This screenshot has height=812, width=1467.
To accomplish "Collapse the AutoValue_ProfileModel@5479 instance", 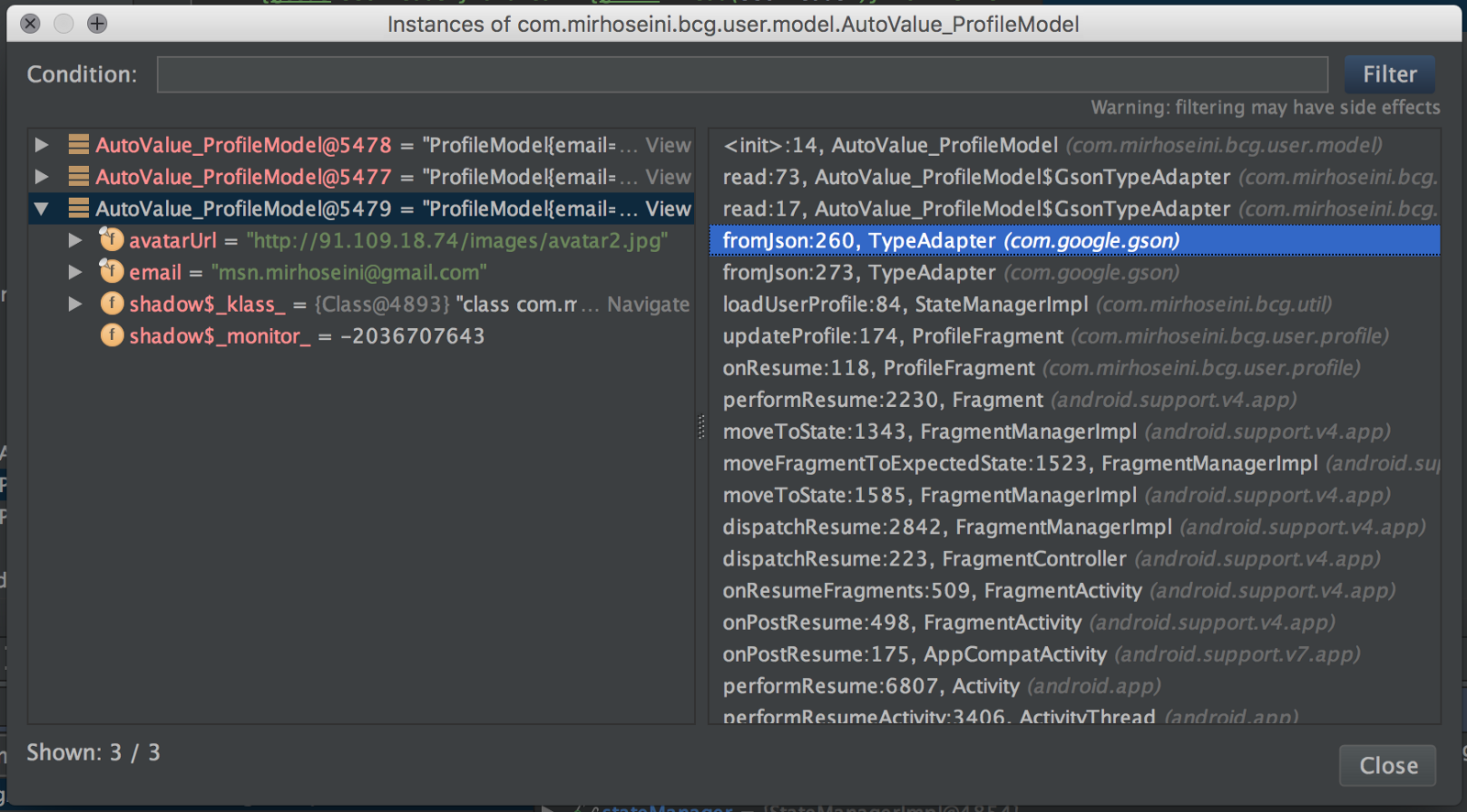I will [x=41, y=209].
